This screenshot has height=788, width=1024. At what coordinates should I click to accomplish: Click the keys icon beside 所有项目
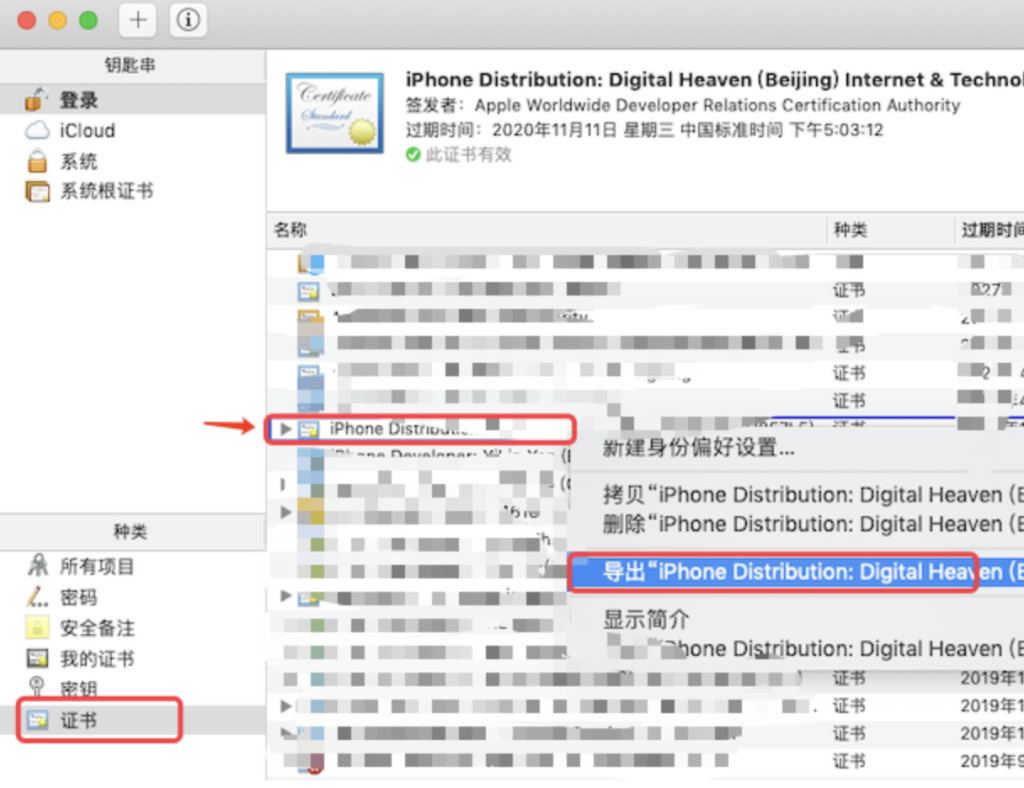coord(38,565)
